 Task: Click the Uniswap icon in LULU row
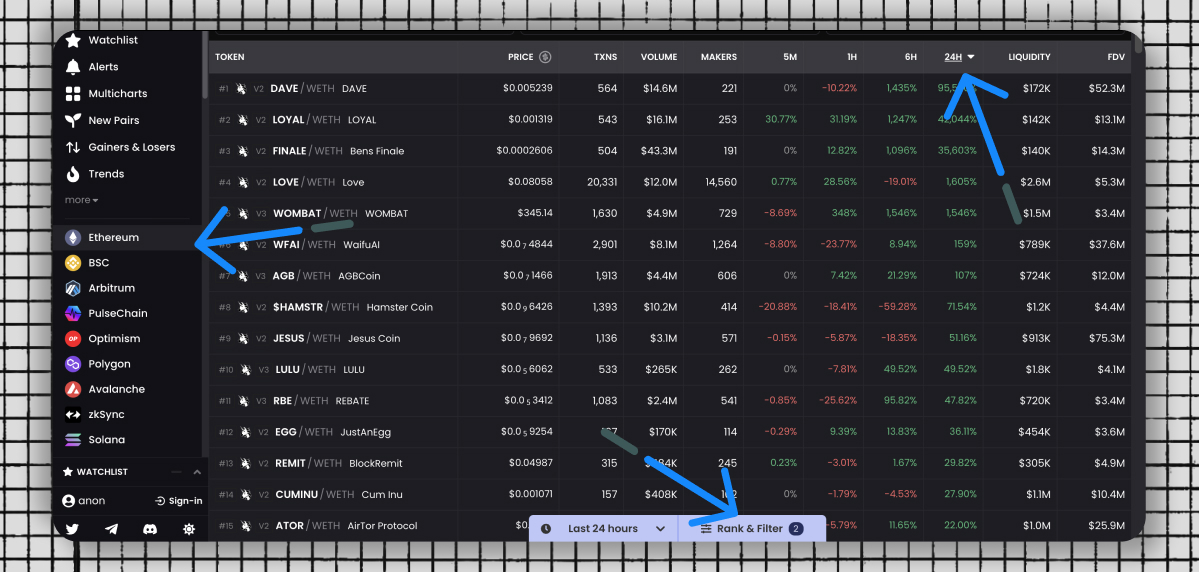245,370
